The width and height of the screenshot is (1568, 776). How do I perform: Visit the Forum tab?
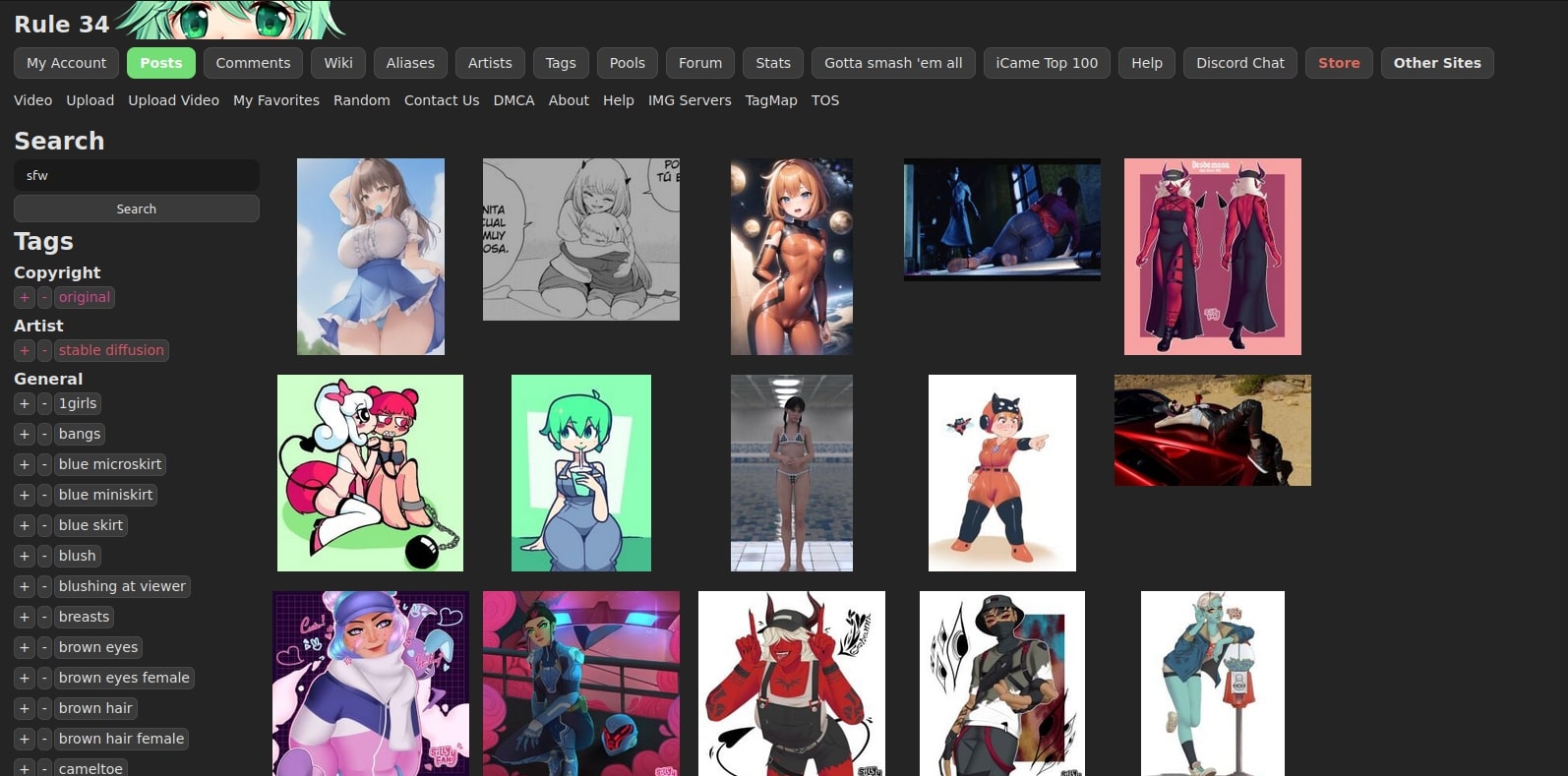[x=700, y=63]
